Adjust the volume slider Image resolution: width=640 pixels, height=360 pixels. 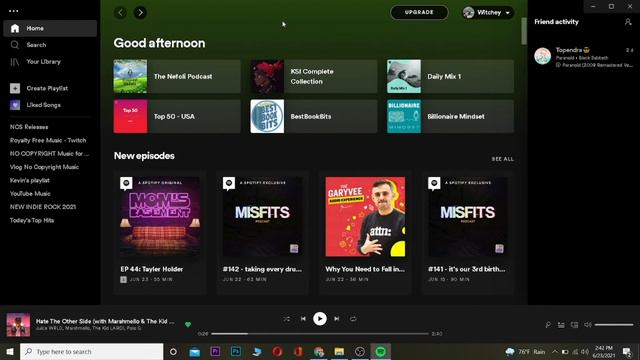click(x=614, y=325)
